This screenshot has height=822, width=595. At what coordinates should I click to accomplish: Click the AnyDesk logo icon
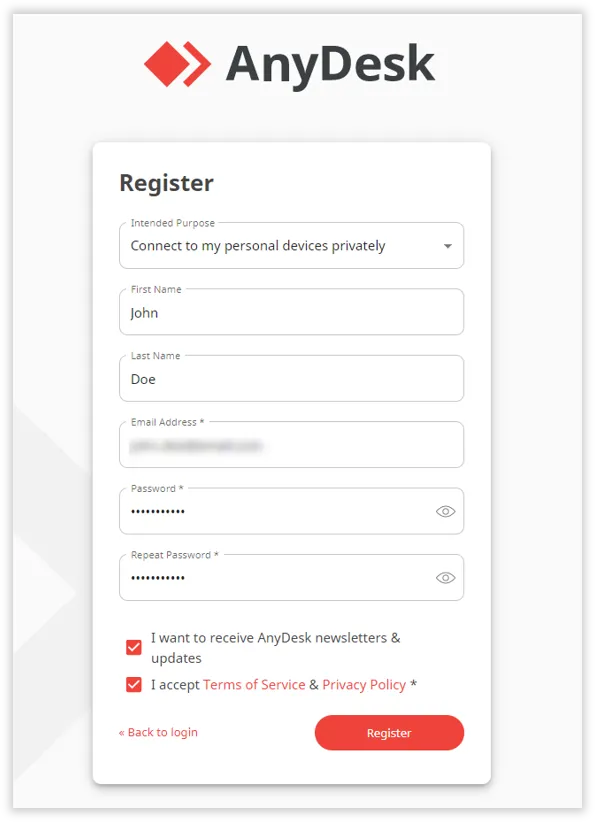(x=178, y=63)
